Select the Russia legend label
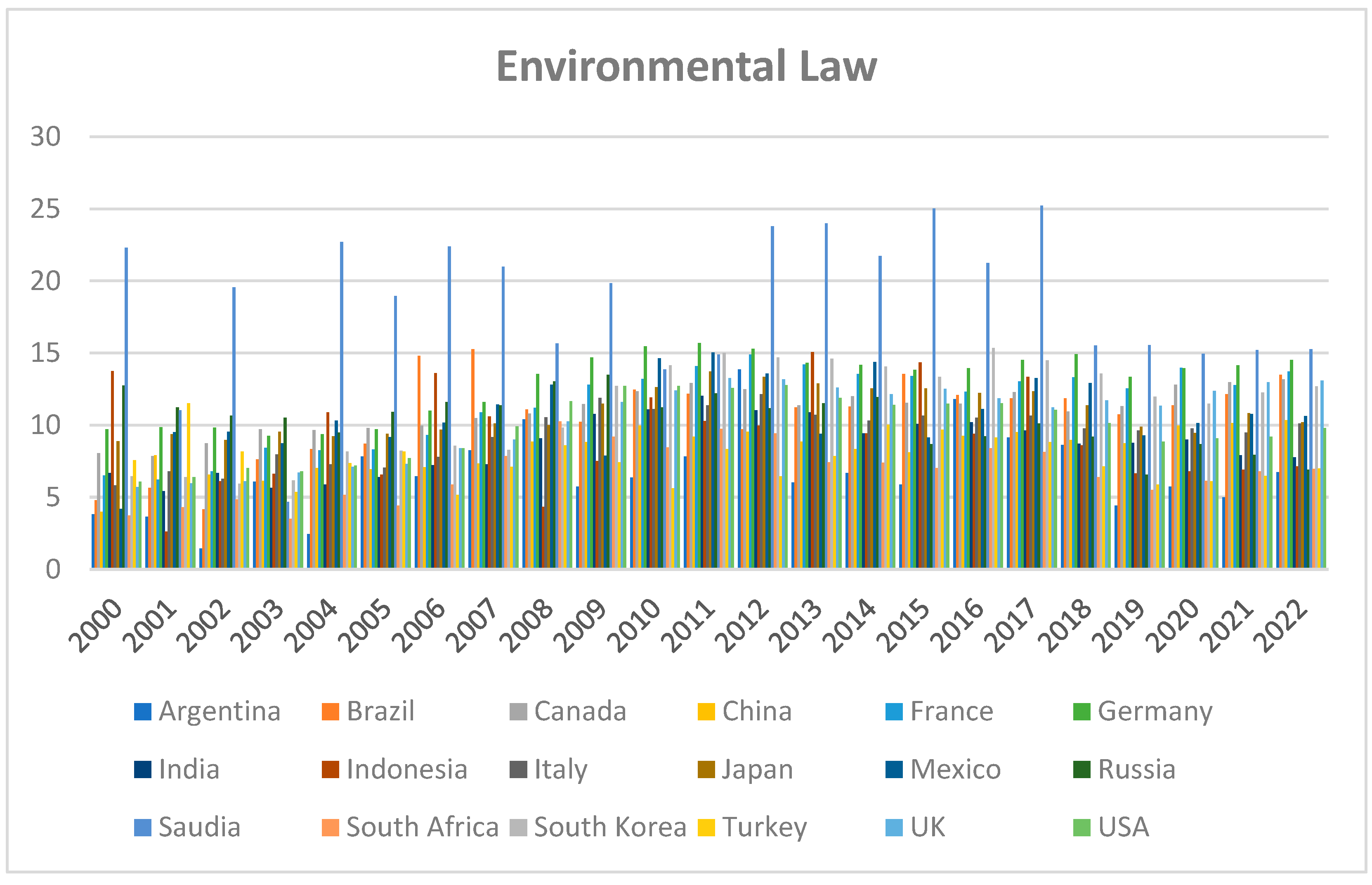The height and width of the screenshot is (885, 1372). click(1137, 769)
